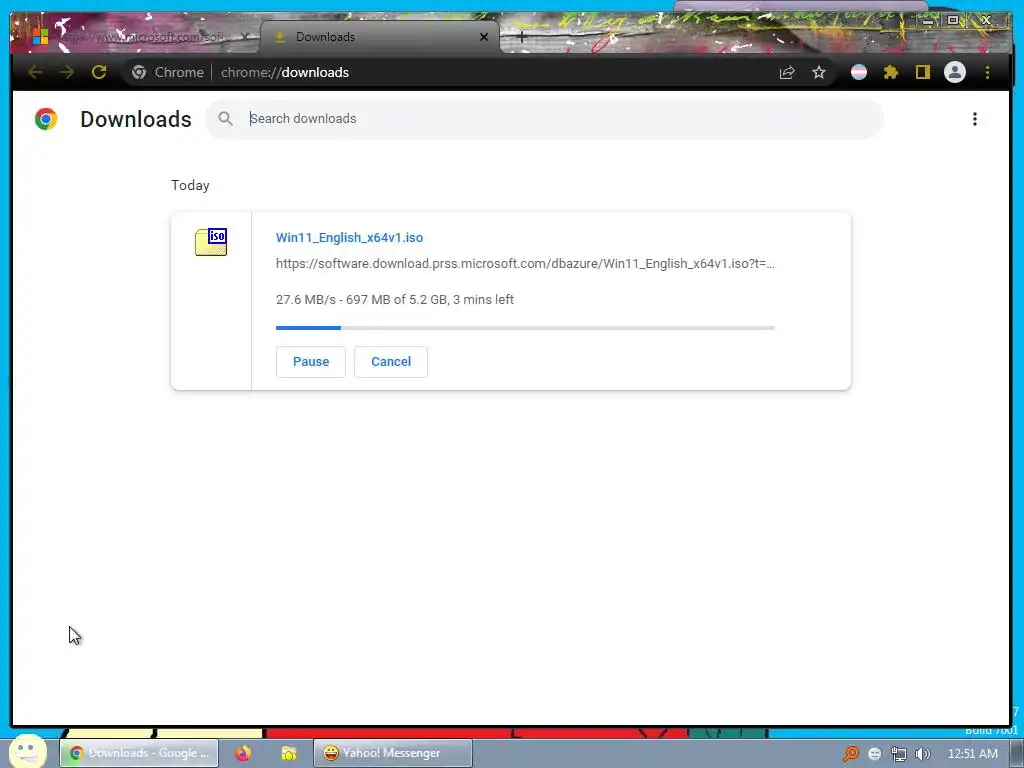Pause the Win11 ISO download
Image resolution: width=1024 pixels, height=768 pixels.
tap(311, 362)
